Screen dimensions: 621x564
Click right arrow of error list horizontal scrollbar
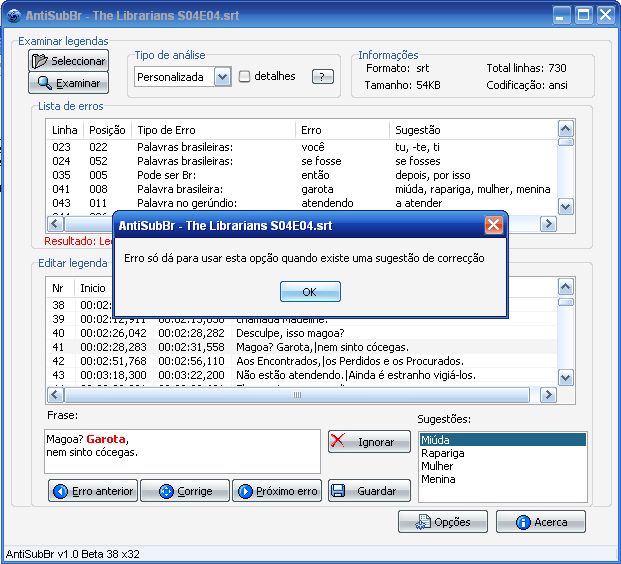tap(548, 224)
